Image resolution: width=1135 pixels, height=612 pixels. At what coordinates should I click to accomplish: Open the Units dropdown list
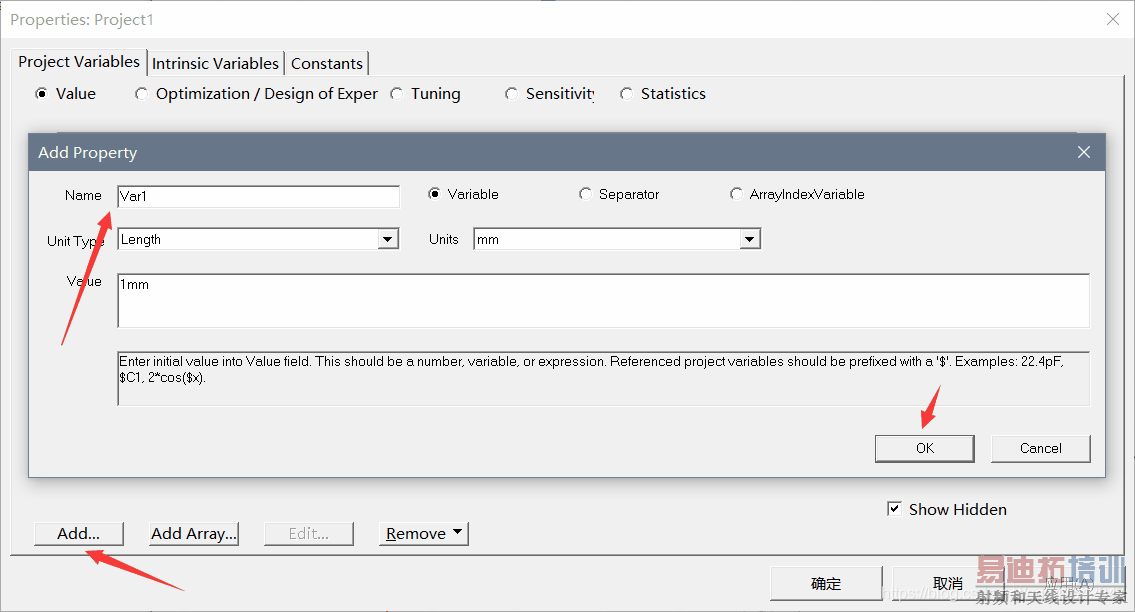pyautogui.click(x=750, y=240)
